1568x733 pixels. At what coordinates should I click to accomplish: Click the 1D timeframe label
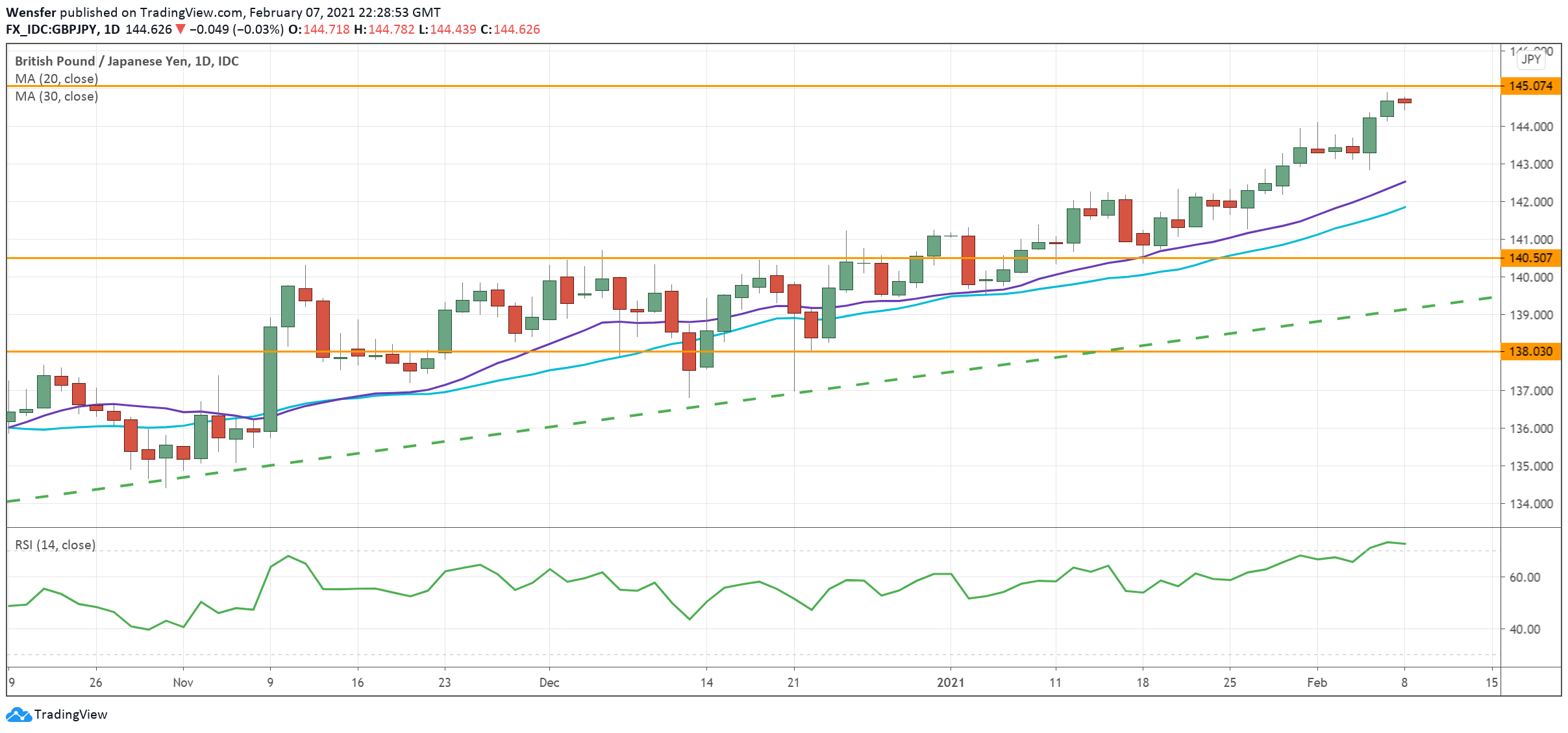[114, 29]
